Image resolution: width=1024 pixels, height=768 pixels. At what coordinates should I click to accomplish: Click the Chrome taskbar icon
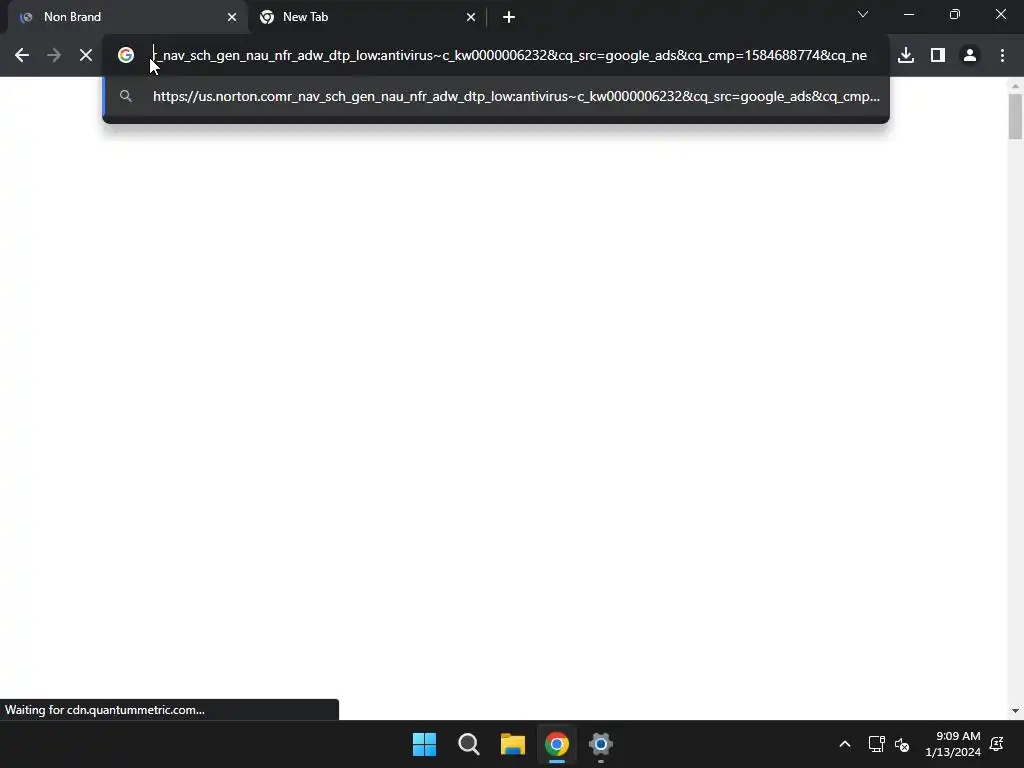point(557,744)
